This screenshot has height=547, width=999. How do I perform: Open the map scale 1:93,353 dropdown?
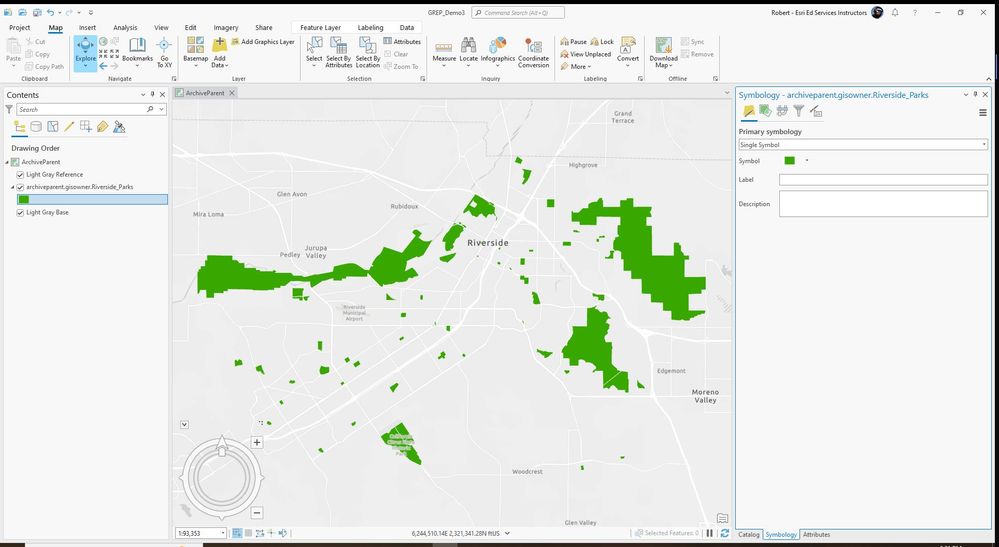pyautogui.click(x=222, y=533)
